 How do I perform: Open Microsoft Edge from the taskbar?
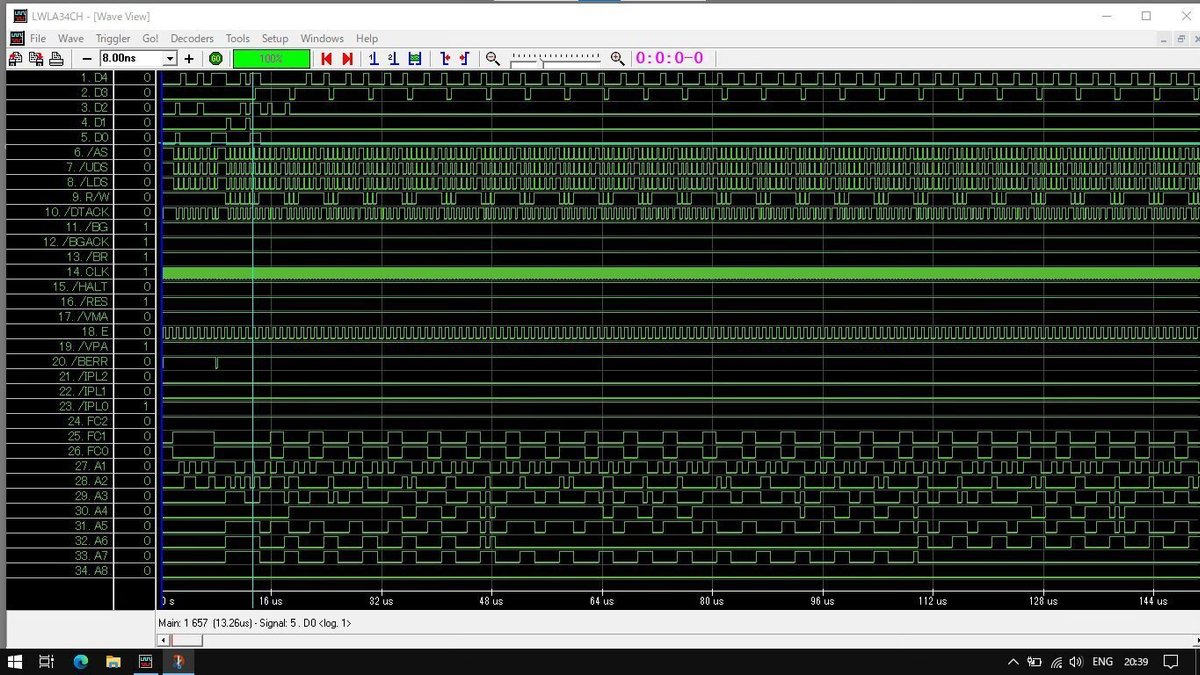(81, 662)
